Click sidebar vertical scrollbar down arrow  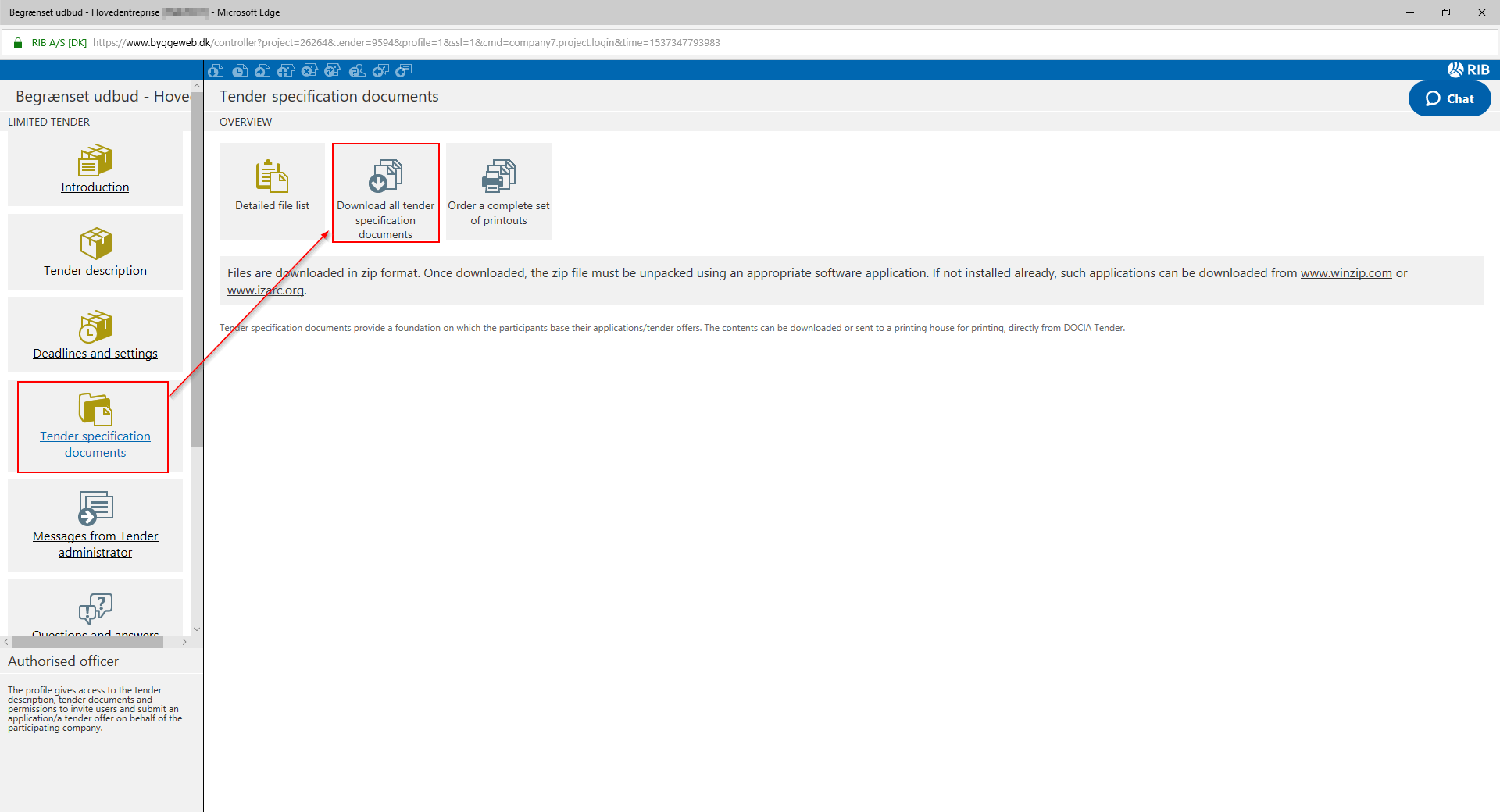197,629
